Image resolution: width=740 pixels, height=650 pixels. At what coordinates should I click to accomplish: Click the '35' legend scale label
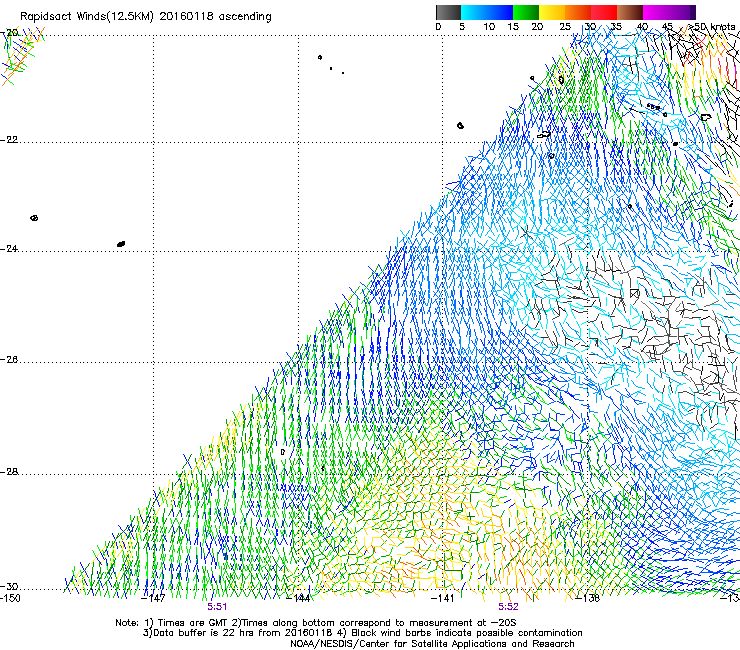tap(616, 27)
